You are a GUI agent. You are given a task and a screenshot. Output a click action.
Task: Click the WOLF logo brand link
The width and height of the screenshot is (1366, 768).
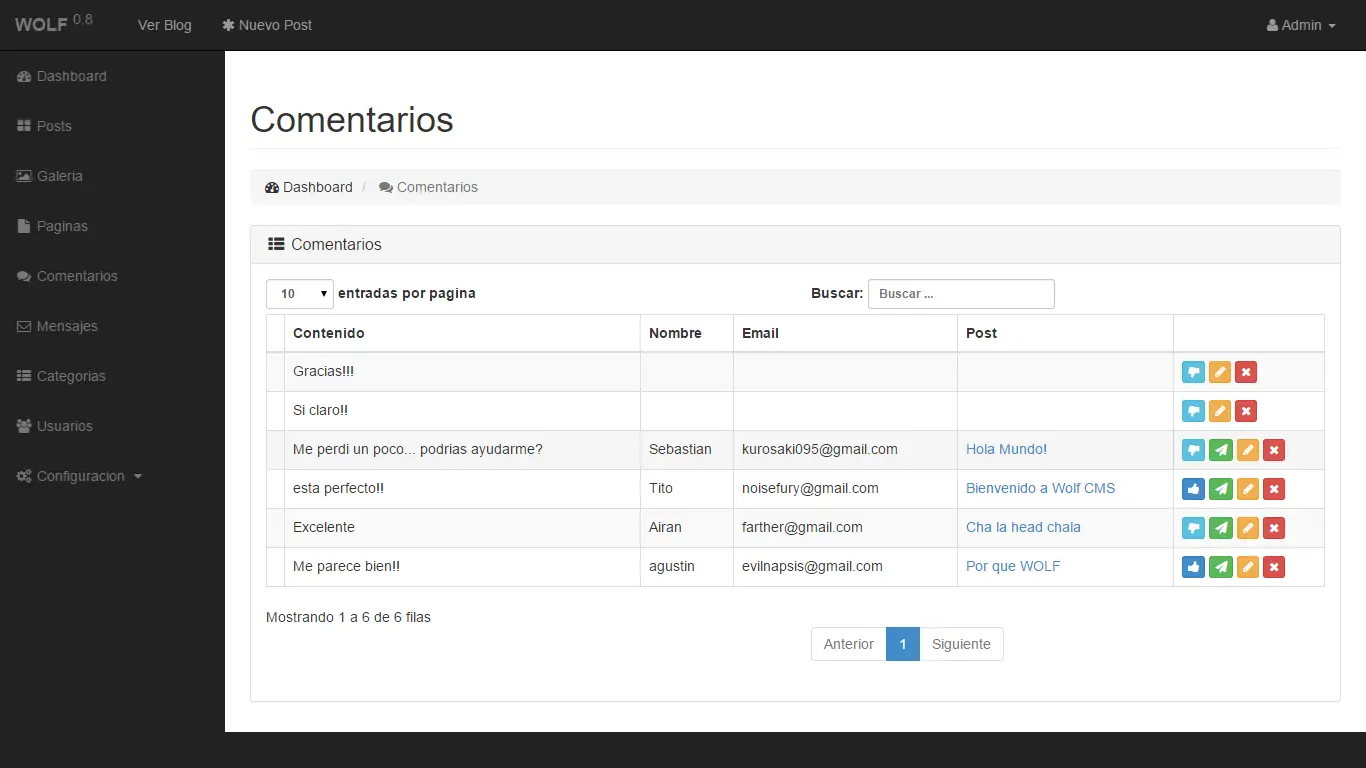(54, 23)
